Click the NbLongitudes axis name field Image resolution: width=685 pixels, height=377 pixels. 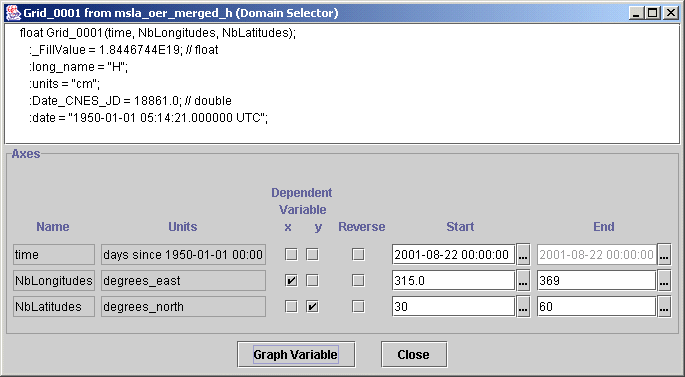pyautogui.click(x=54, y=280)
